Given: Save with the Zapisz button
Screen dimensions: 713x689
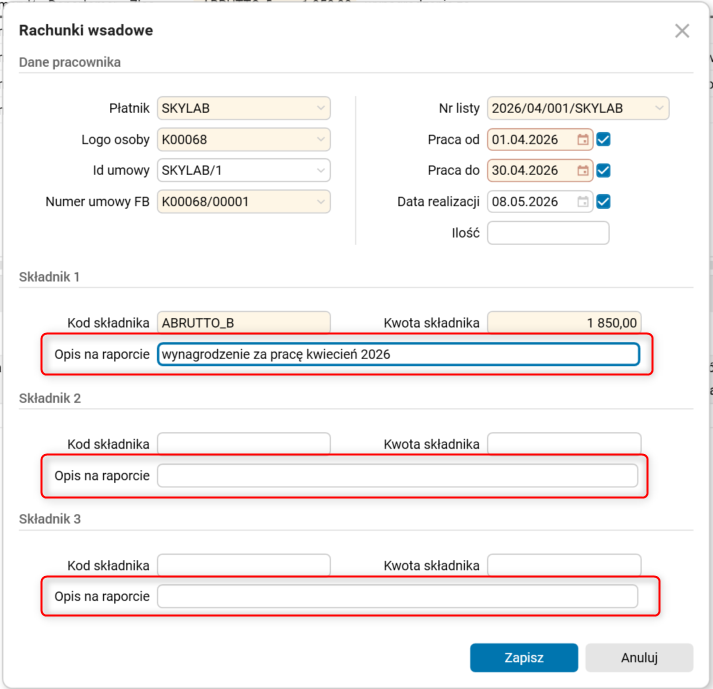Looking at the screenshot, I should (524, 658).
